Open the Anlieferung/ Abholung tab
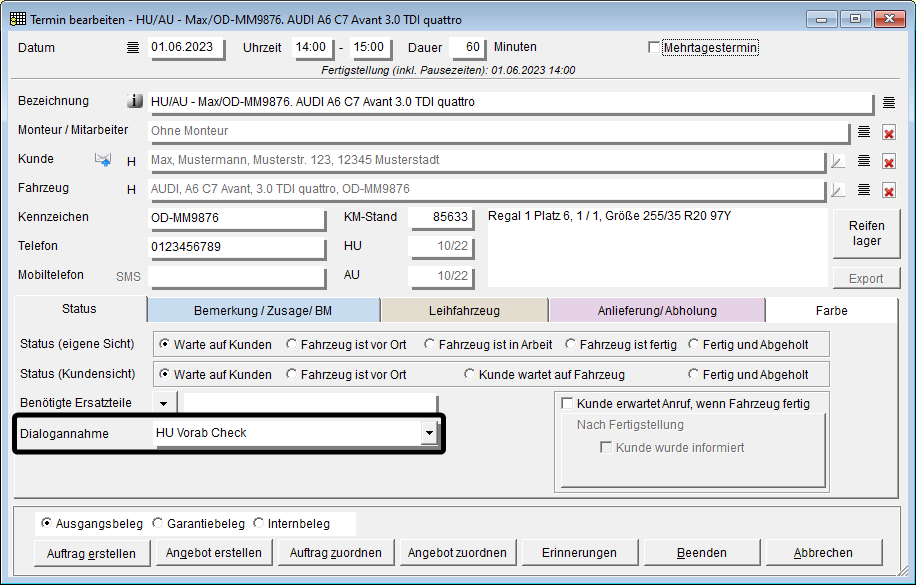 pos(657,310)
